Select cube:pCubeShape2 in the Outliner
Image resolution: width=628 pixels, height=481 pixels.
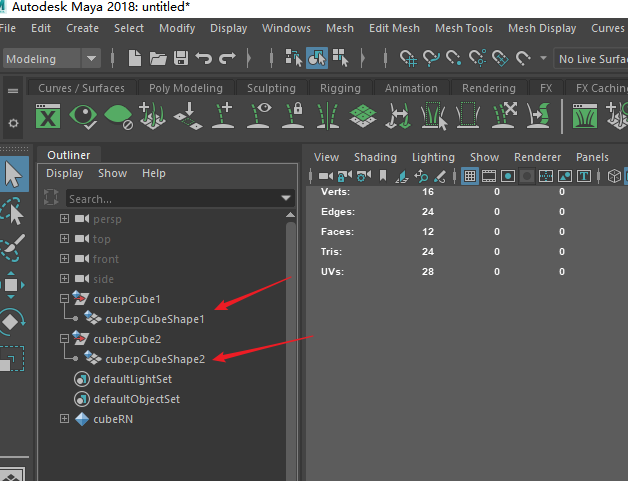click(154, 359)
